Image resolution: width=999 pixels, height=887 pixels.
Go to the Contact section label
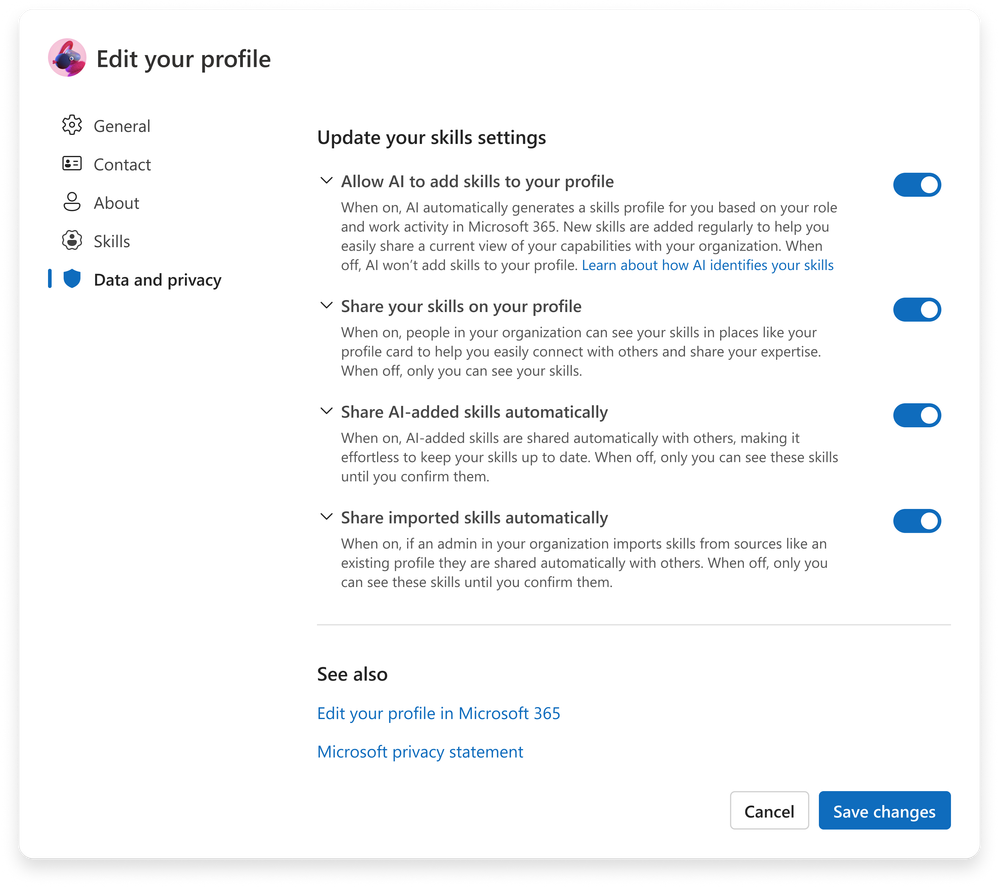coord(122,164)
